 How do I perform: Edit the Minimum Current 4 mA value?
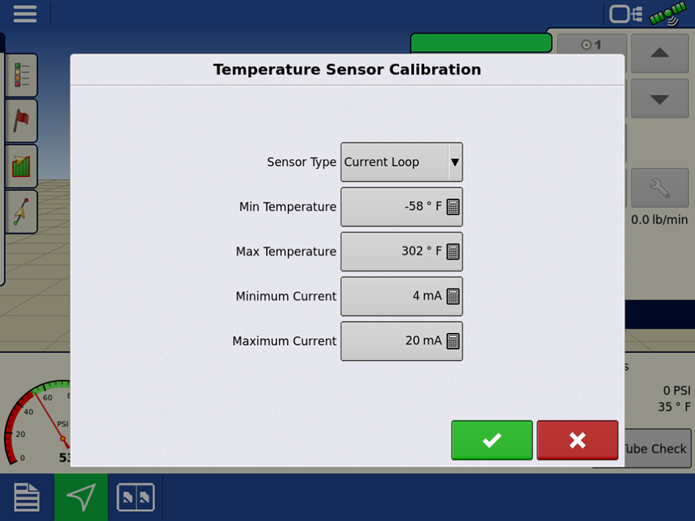[x=401, y=297]
